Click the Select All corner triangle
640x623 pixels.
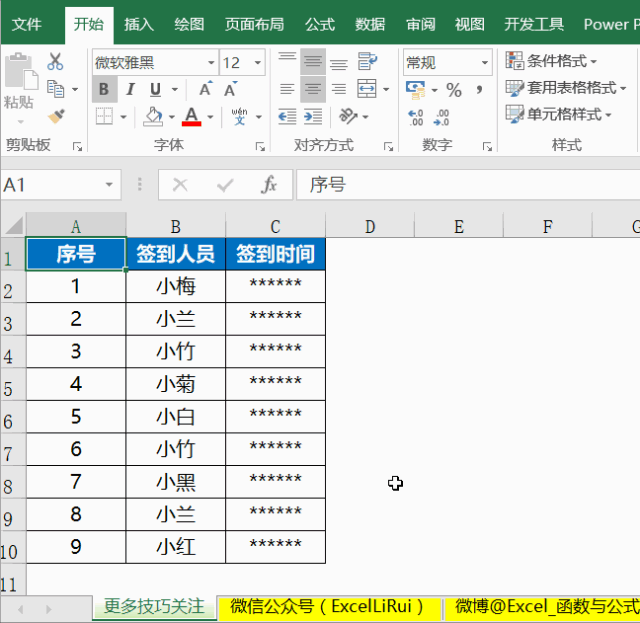[13, 225]
